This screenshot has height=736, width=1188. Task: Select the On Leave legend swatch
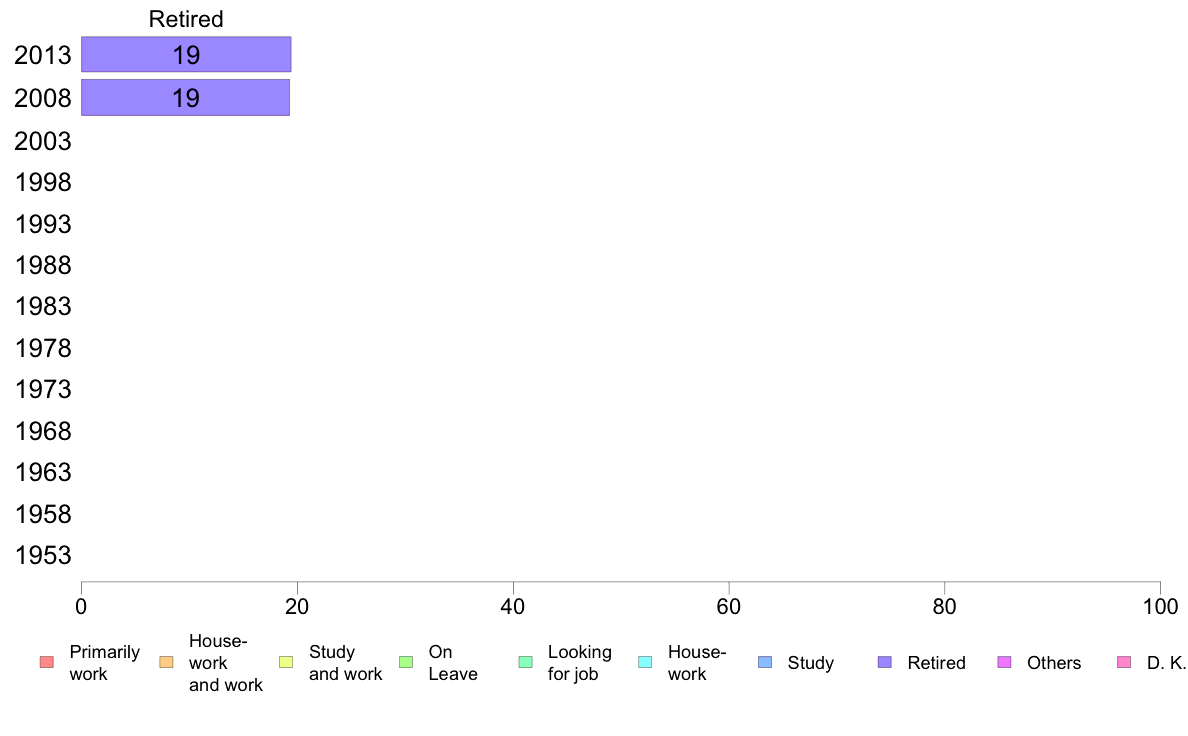click(x=405, y=662)
